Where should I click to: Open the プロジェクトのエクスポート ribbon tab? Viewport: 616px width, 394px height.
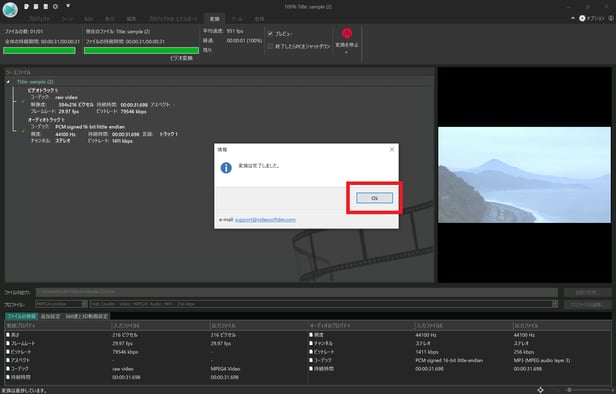[x=173, y=19]
